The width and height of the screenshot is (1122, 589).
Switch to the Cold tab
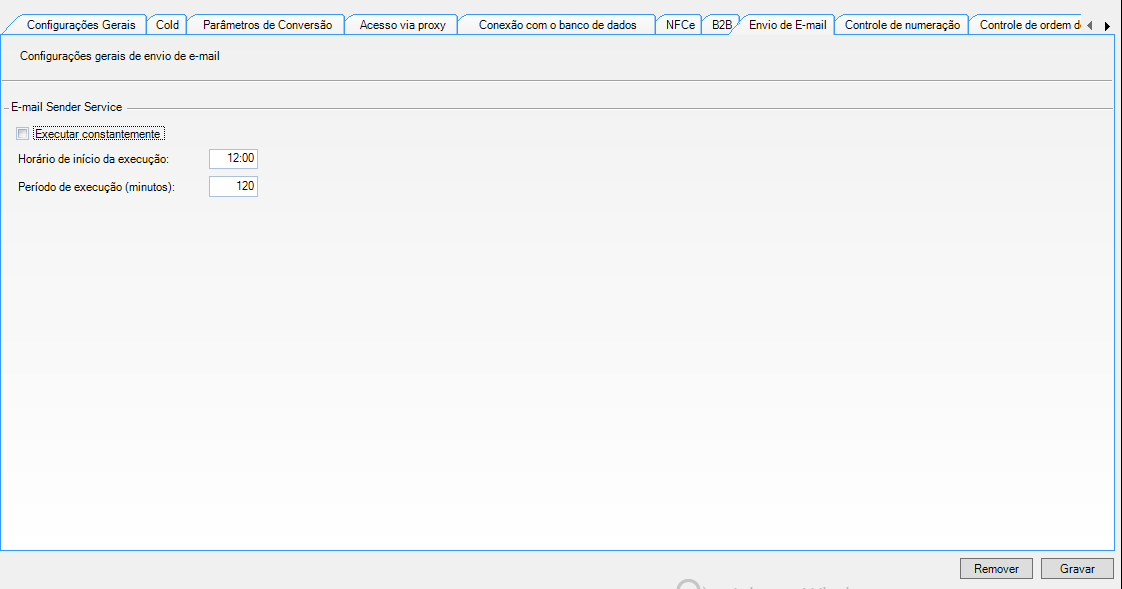167,25
